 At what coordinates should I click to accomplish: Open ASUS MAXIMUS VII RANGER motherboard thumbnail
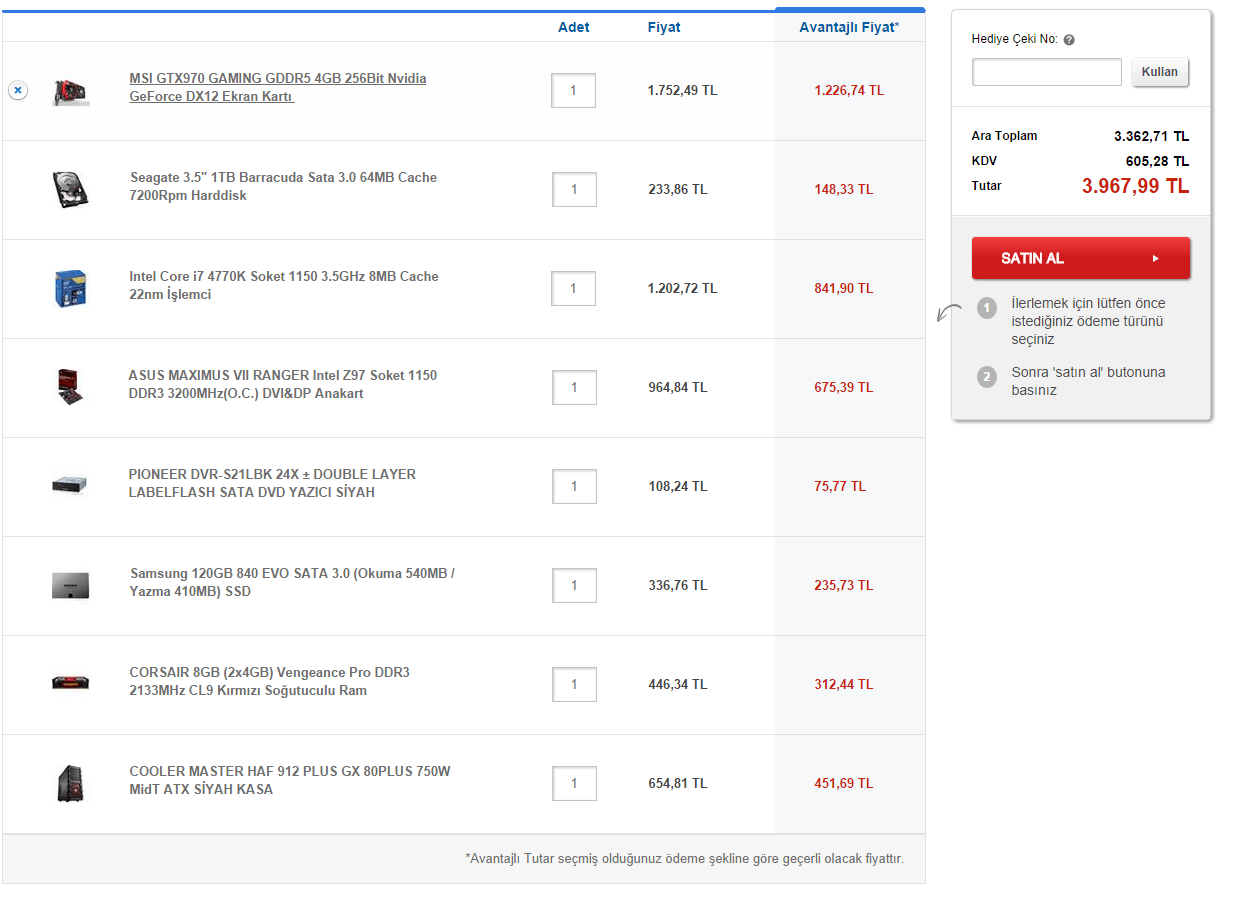point(70,387)
